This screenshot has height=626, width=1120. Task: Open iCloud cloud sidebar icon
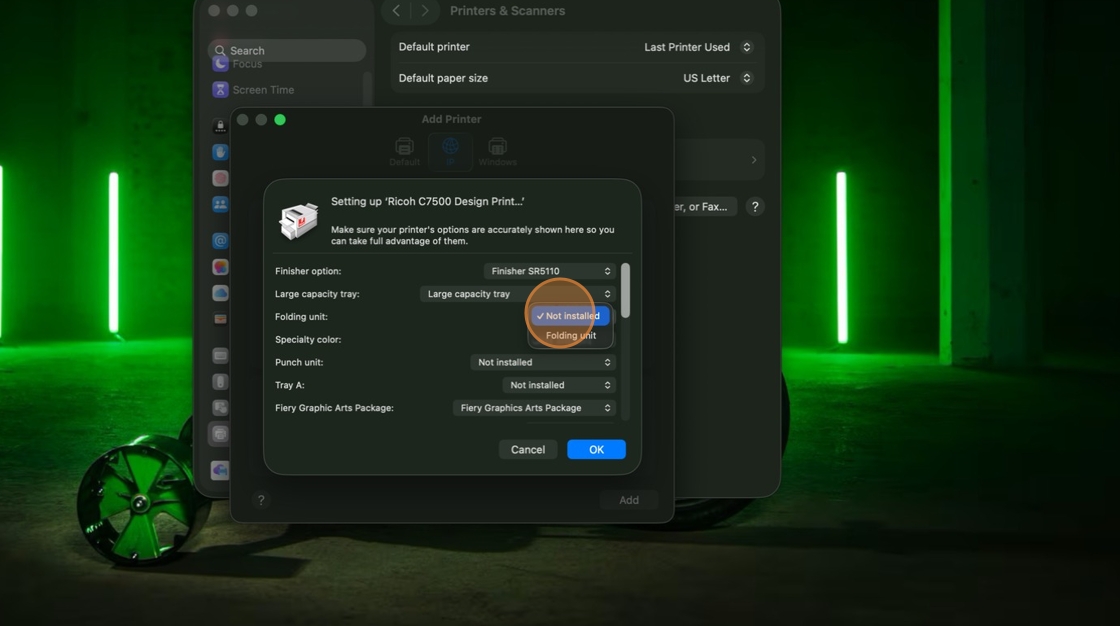click(220, 293)
